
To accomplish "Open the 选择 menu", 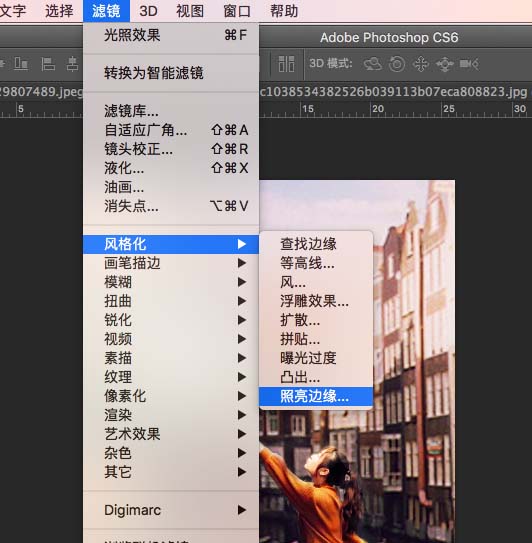I will [59, 11].
